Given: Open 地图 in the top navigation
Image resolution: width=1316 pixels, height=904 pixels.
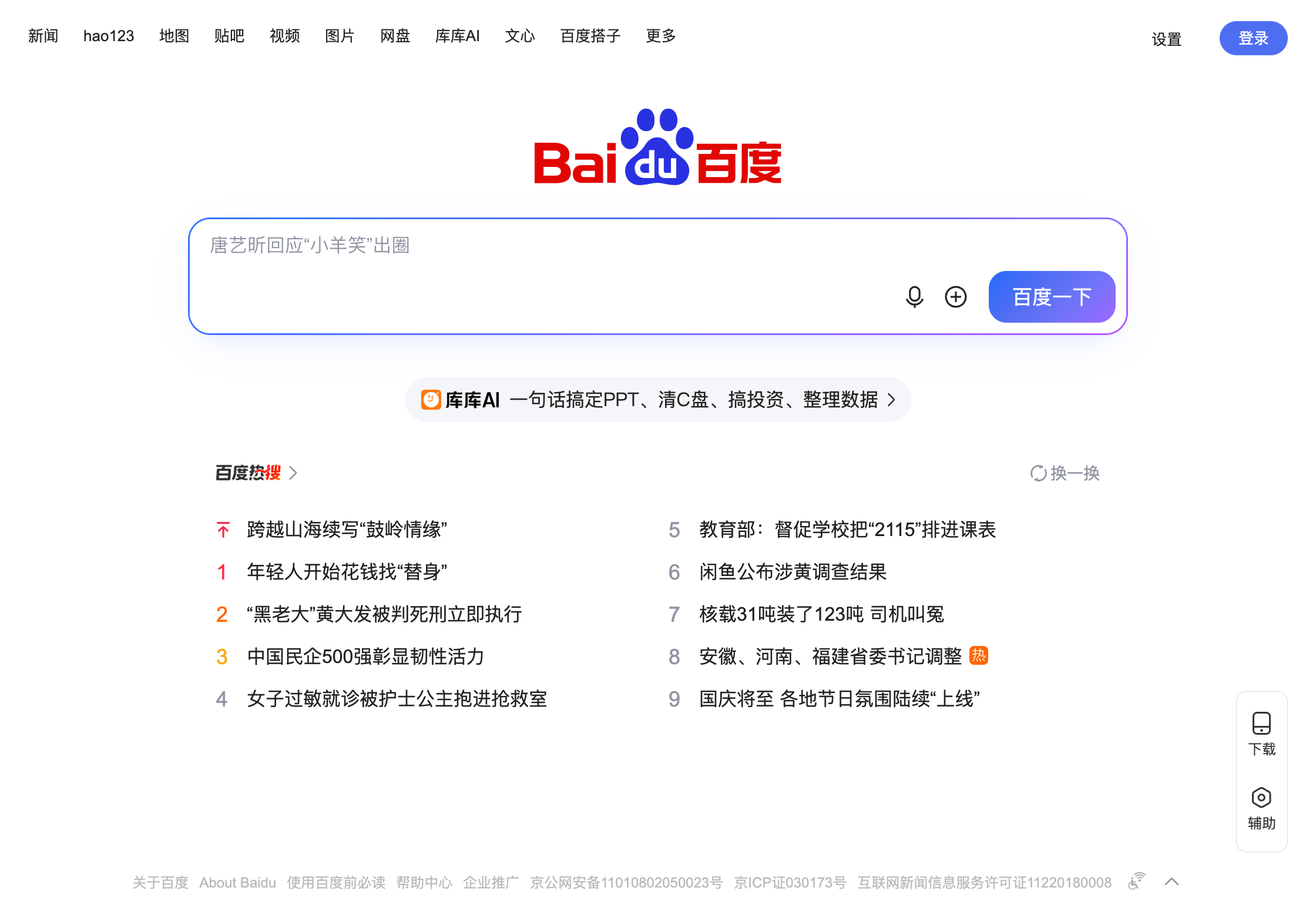Looking at the screenshot, I should 174,36.
